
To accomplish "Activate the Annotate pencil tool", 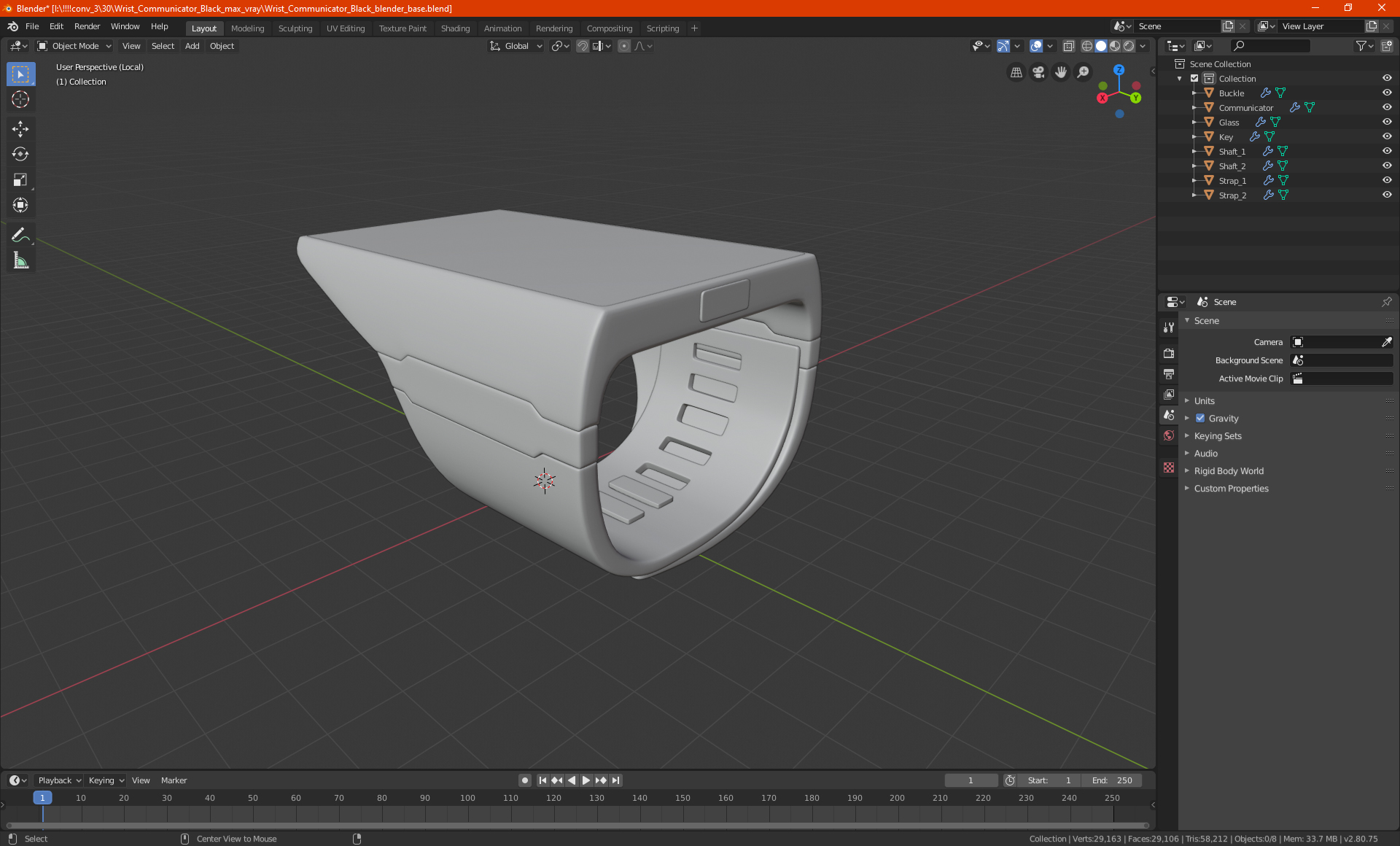I will [20, 235].
